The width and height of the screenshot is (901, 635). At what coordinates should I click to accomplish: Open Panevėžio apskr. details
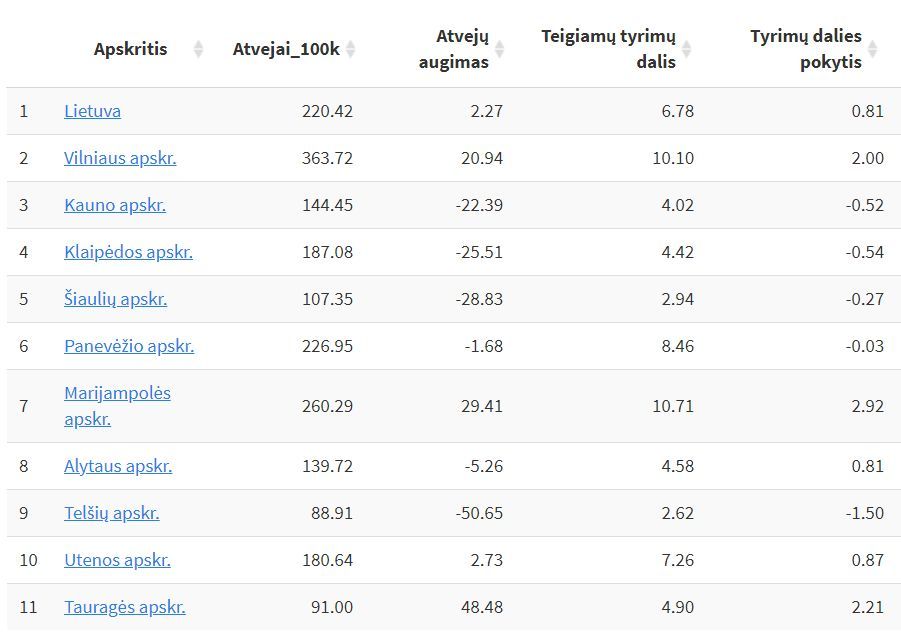129,346
